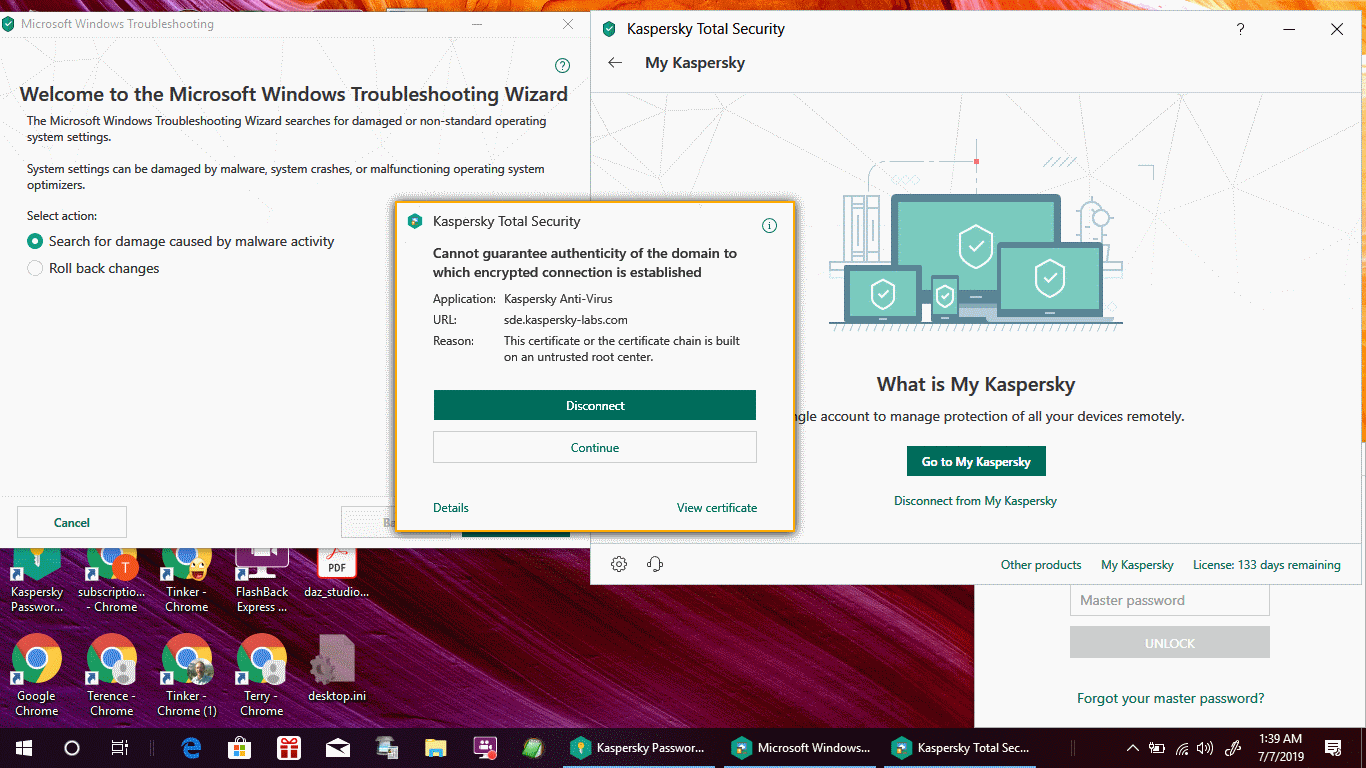Select the daz_studio PDF file on desktop
This screenshot has height=768, width=1366.
[x=337, y=575]
